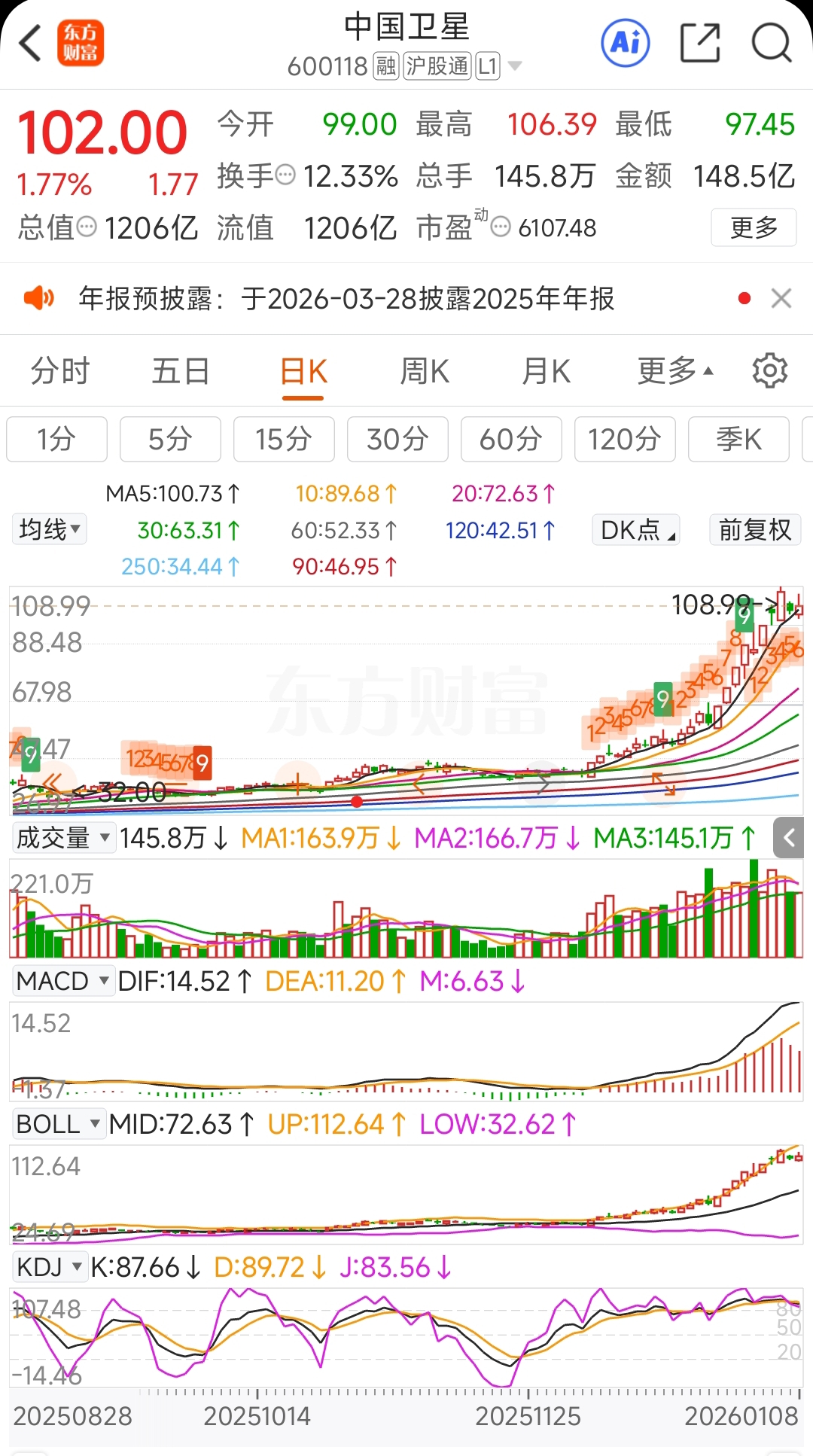Dismiss the annual report notice
Viewport: 813px width, 1456px height.
[x=781, y=298]
